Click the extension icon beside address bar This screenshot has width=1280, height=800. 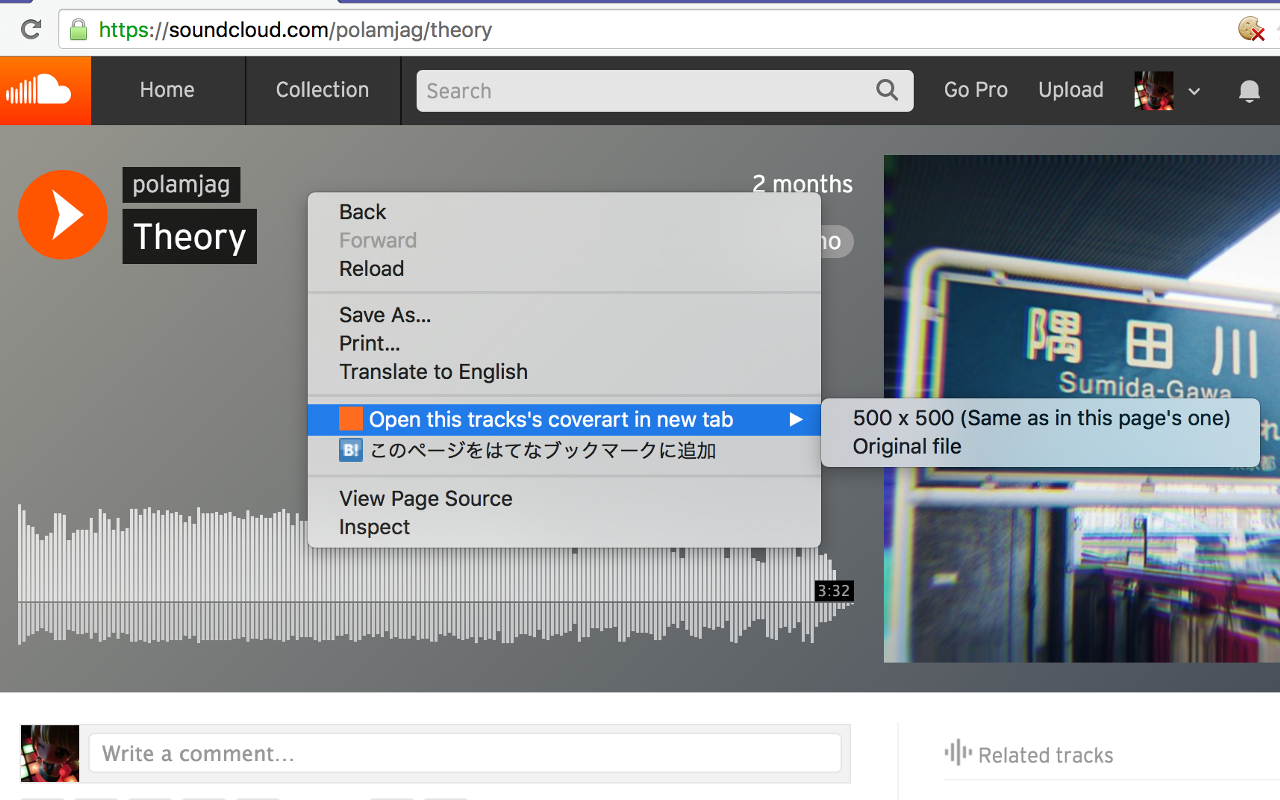point(1249,29)
